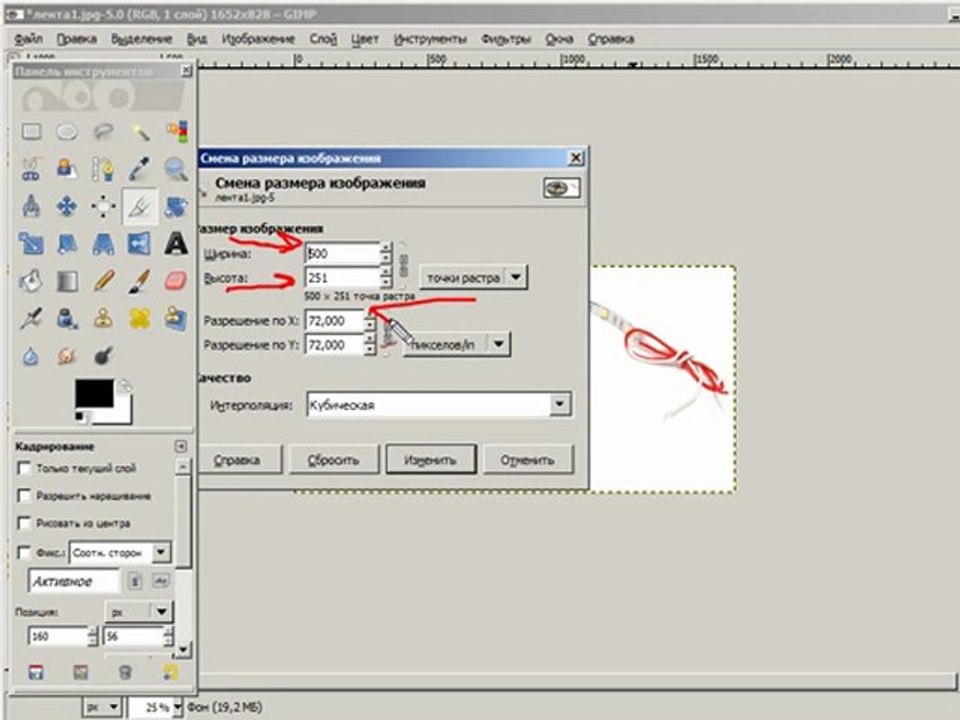
Task: Select the Foreground Select tool
Action: point(67,169)
